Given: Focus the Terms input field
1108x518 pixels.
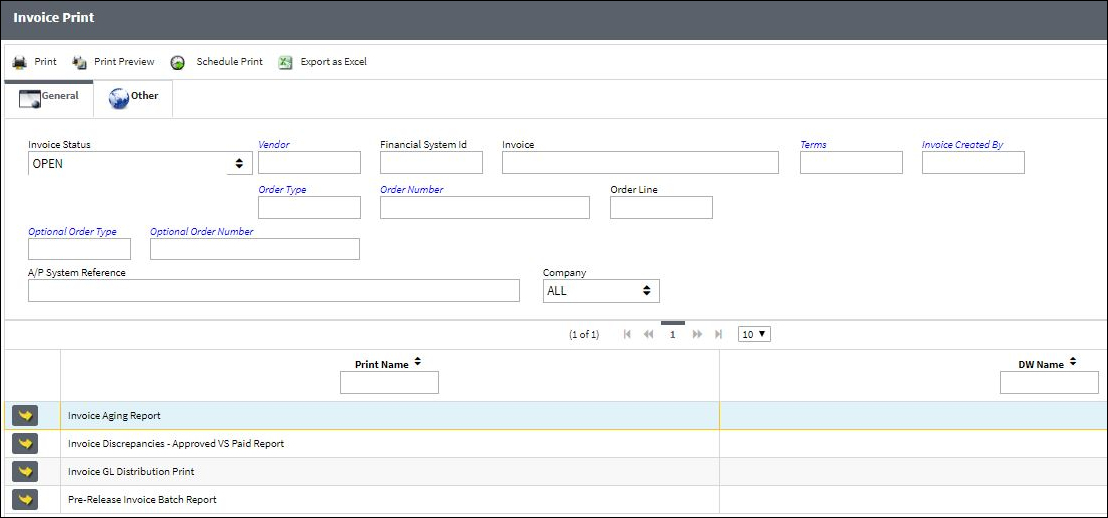Looking at the screenshot, I should click(851, 163).
